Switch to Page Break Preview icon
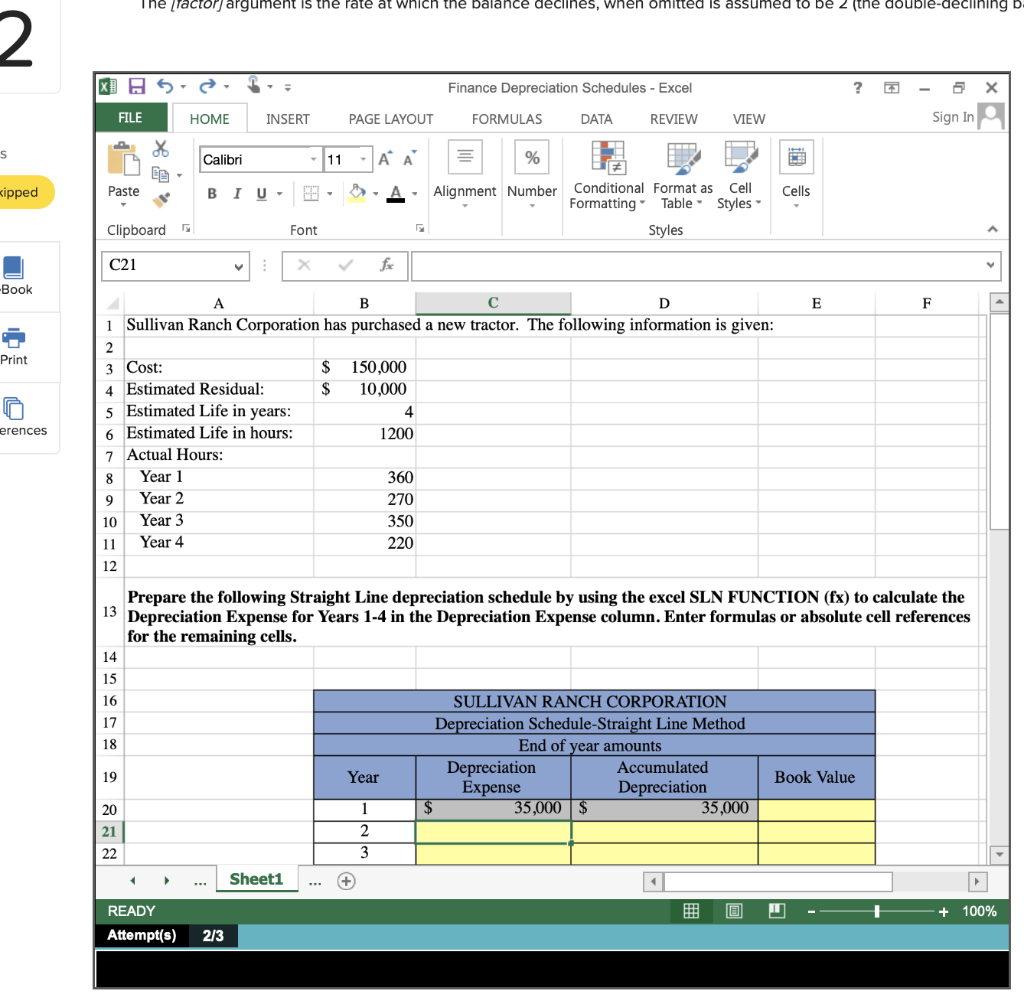The image size is (1024, 1004). pyautogui.click(x=777, y=911)
